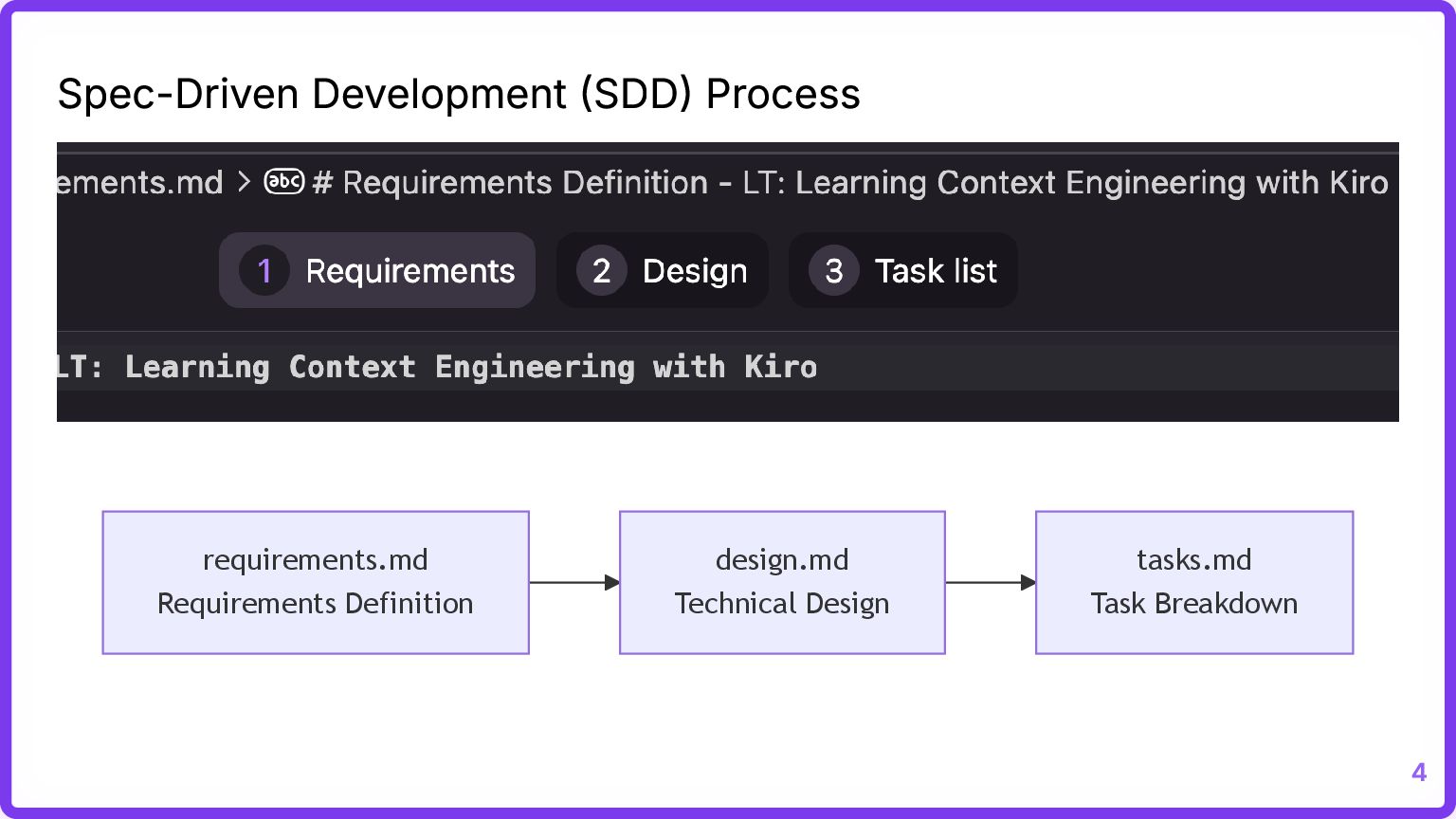Click the slide title Spec-Driven Development text
The width and height of the screenshot is (1456, 819).
click(459, 94)
